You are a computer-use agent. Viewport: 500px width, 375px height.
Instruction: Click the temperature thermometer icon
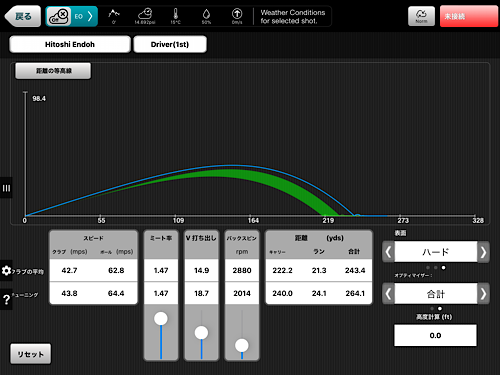point(176,14)
